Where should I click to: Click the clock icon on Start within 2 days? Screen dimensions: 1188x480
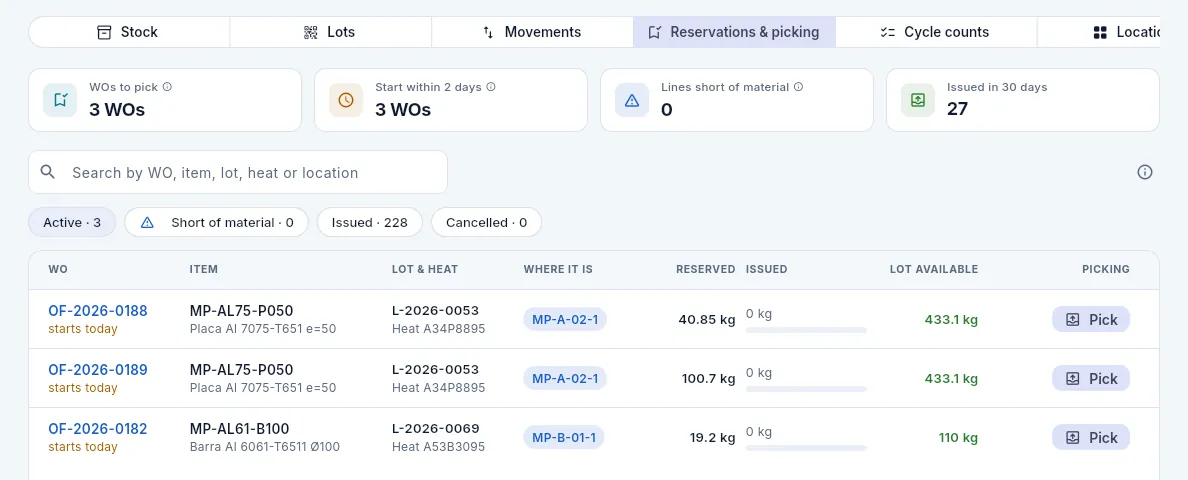345,100
